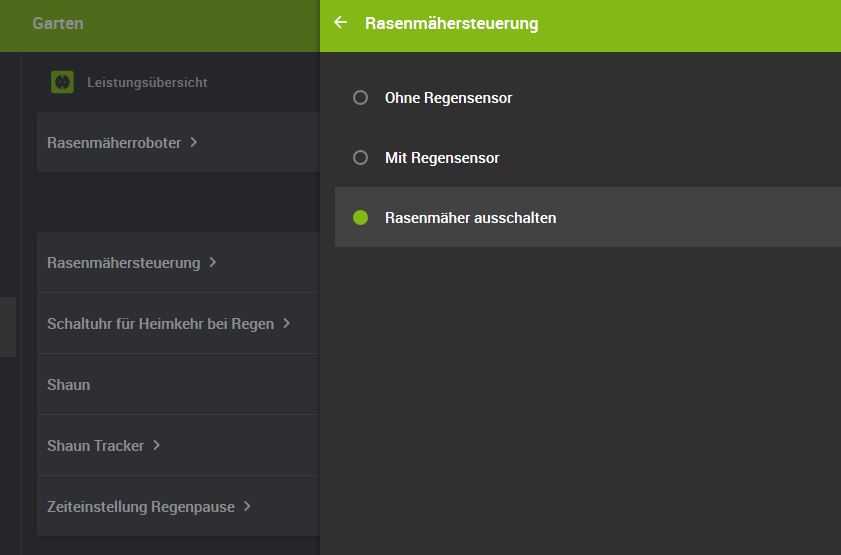This screenshot has width=841, height=555.
Task: Click the Shaun list entry
Action: [69, 385]
